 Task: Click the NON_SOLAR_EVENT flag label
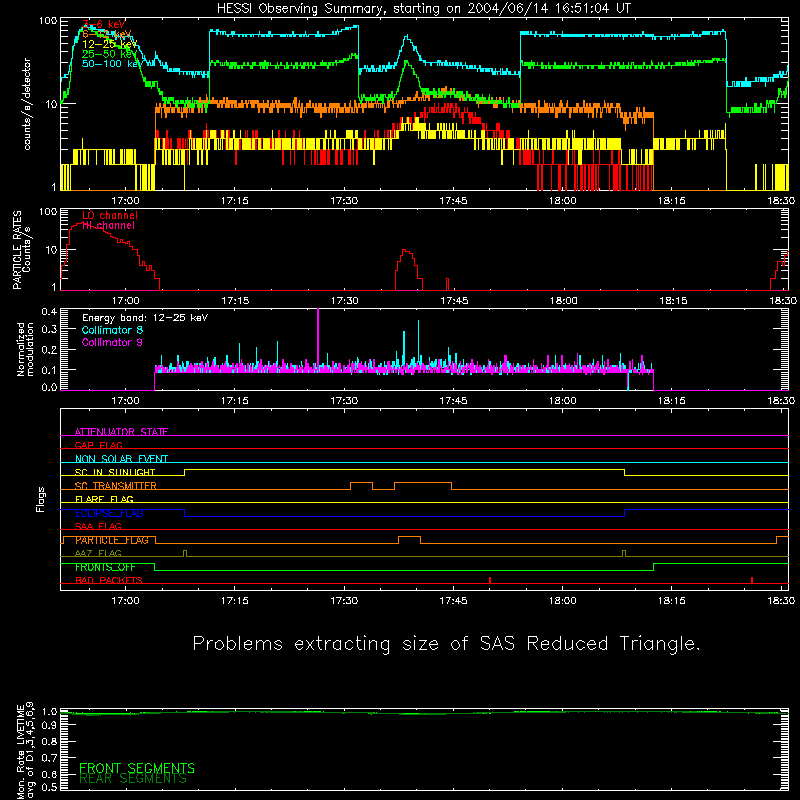pyautogui.click(x=121, y=459)
